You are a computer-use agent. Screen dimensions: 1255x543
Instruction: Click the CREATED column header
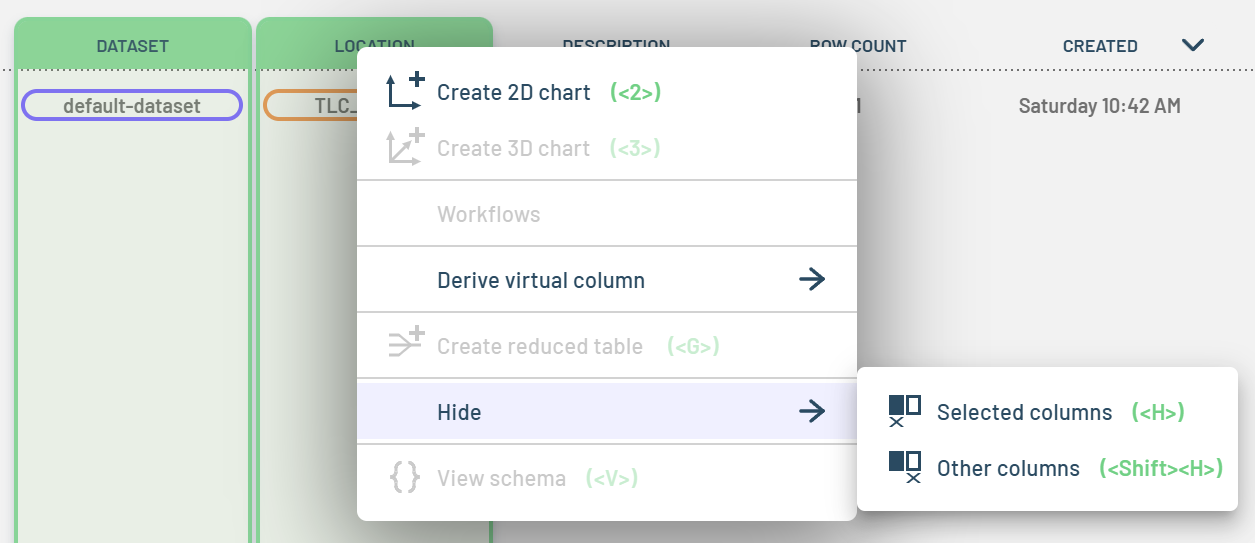1100,46
